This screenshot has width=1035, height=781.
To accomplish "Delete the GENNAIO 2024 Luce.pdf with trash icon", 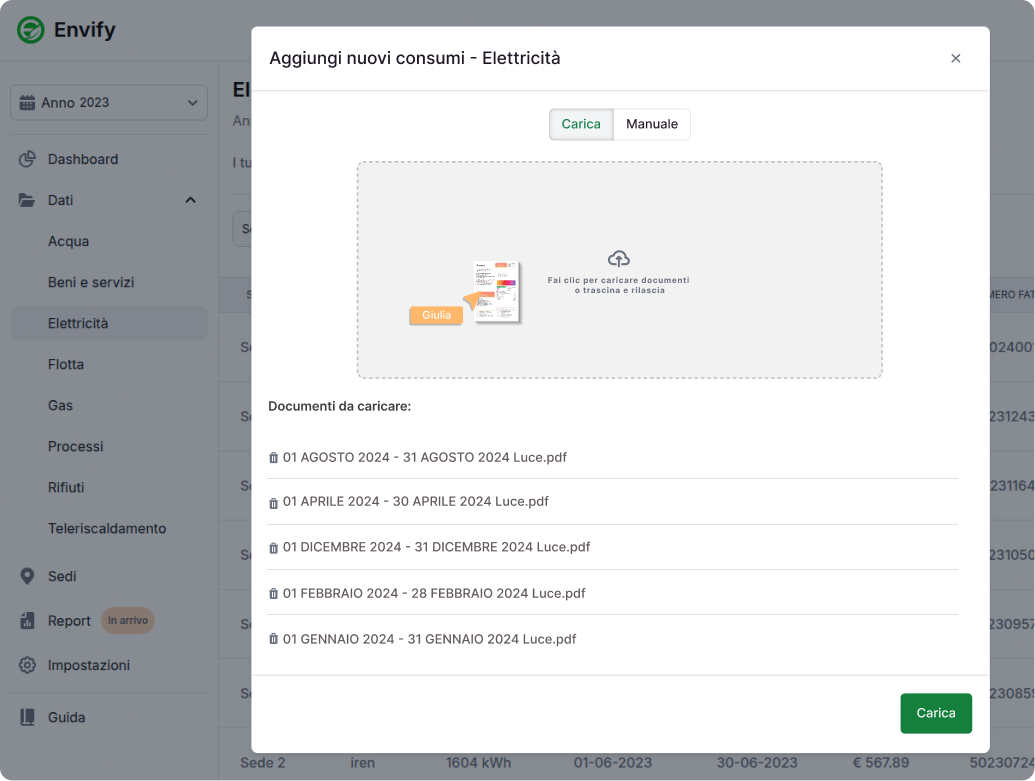I will click(273, 638).
